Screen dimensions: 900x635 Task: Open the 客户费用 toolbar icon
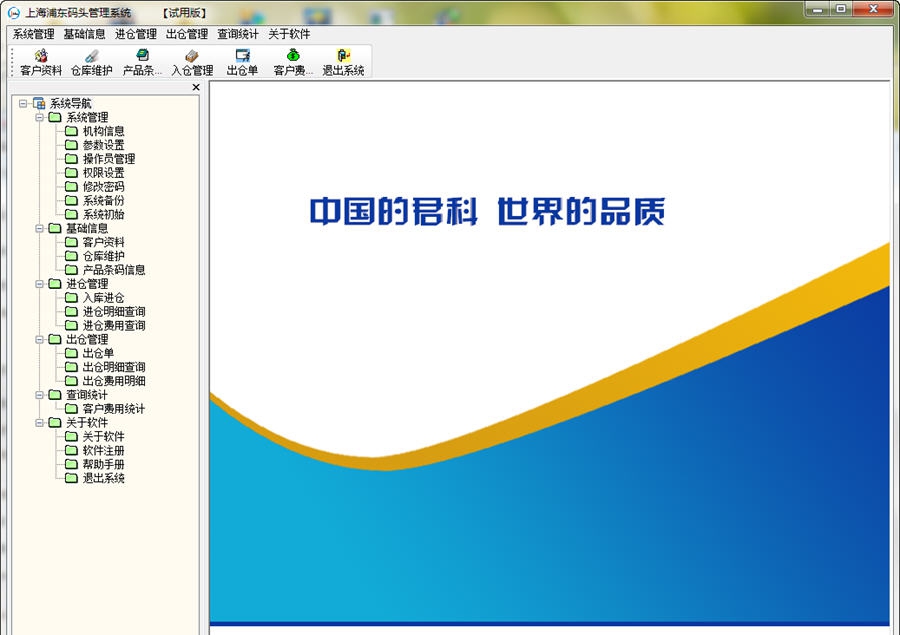[x=293, y=63]
